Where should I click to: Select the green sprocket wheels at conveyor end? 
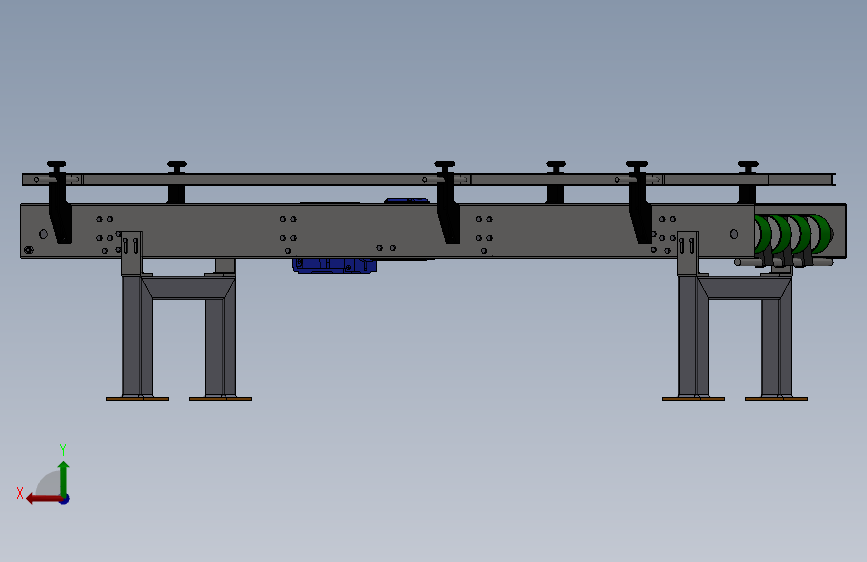tap(793, 234)
